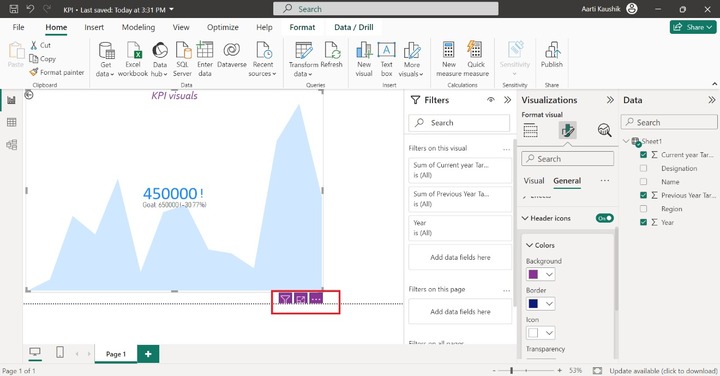Open the File menu
This screenshot has width=720, height=376.
click(x=18, y=27)
